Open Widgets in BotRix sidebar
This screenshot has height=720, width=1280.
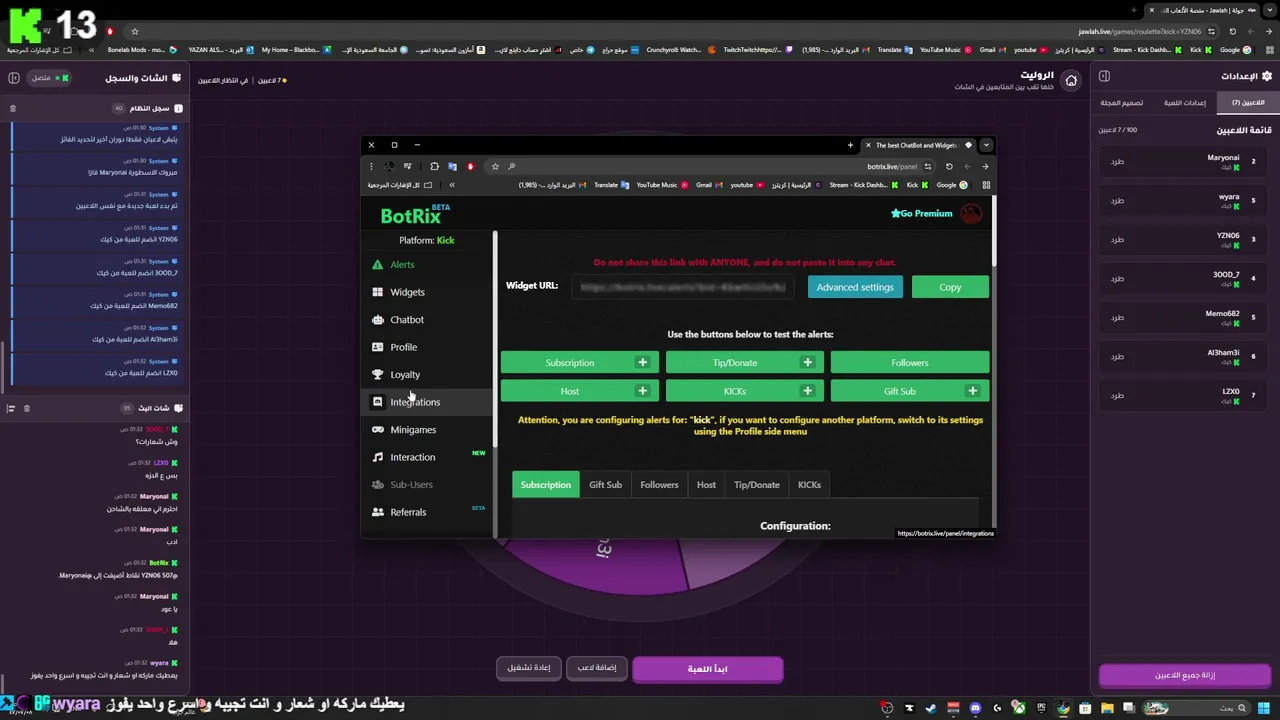tap(407, 292)
